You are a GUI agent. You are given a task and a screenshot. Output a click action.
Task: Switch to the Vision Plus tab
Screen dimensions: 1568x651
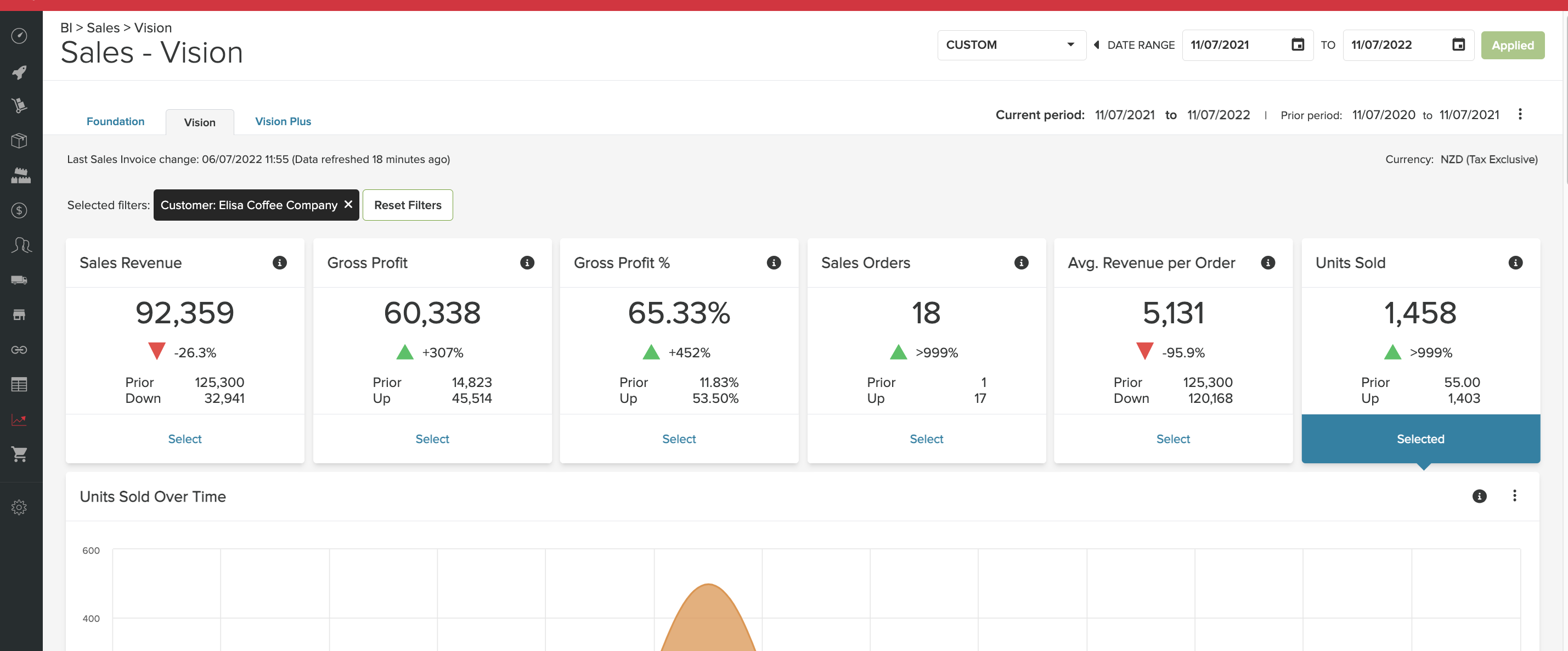click(x=283, y=121)
